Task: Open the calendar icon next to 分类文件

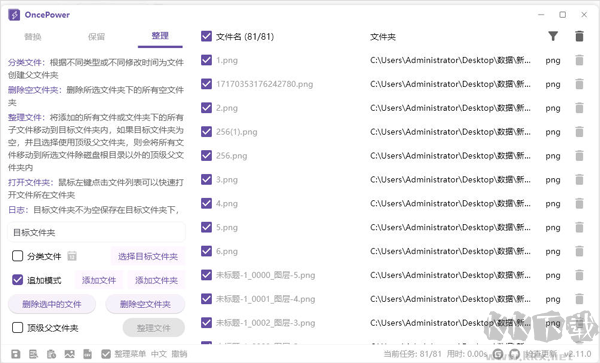Action: [72, 256]
